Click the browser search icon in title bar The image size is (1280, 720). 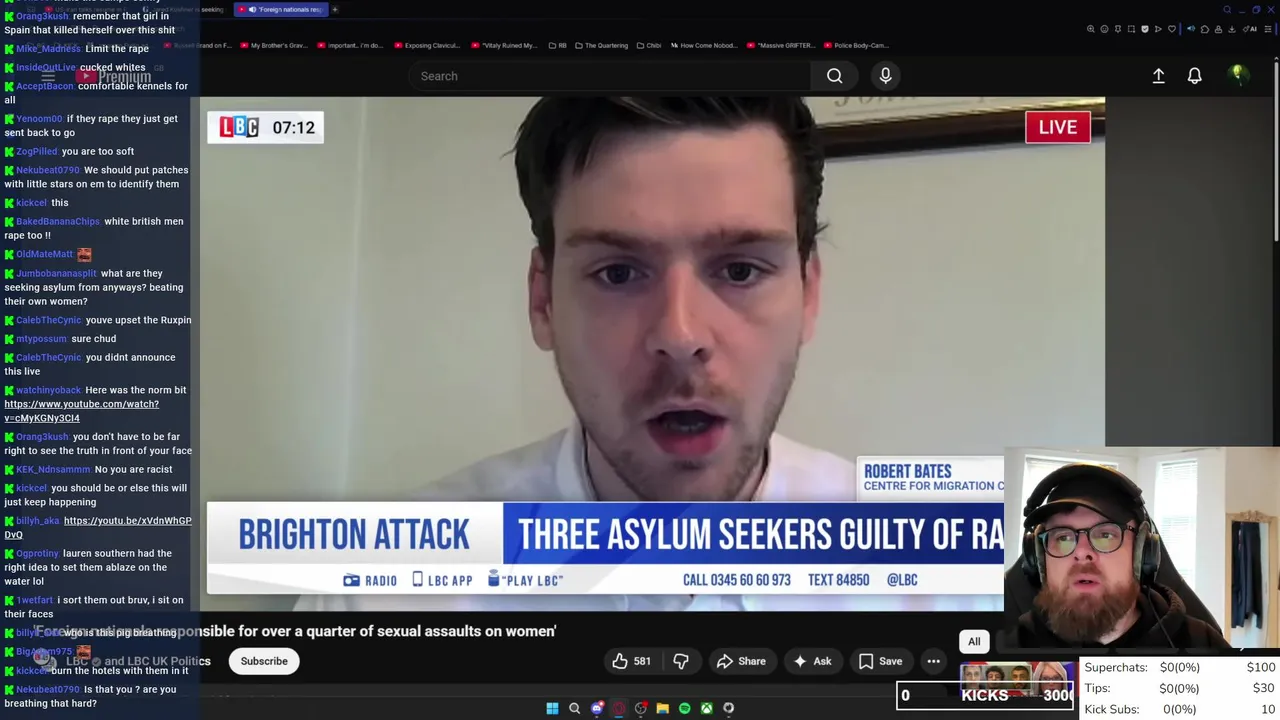1227,10
